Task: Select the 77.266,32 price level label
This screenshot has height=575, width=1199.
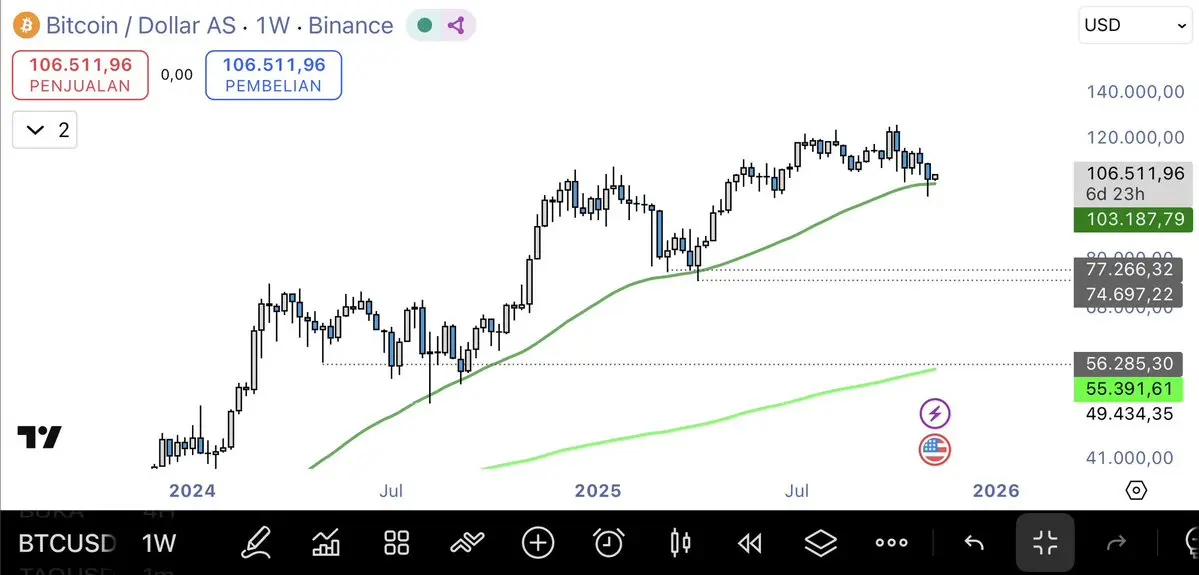Action: (1128, 270)
